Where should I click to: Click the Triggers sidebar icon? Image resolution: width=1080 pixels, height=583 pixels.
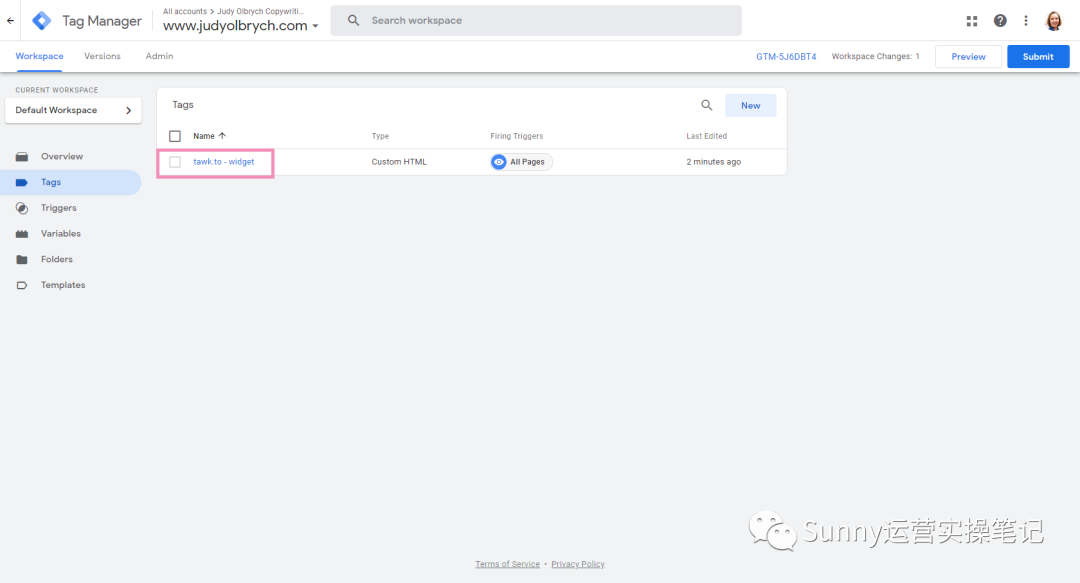click(x=22, y=208)
